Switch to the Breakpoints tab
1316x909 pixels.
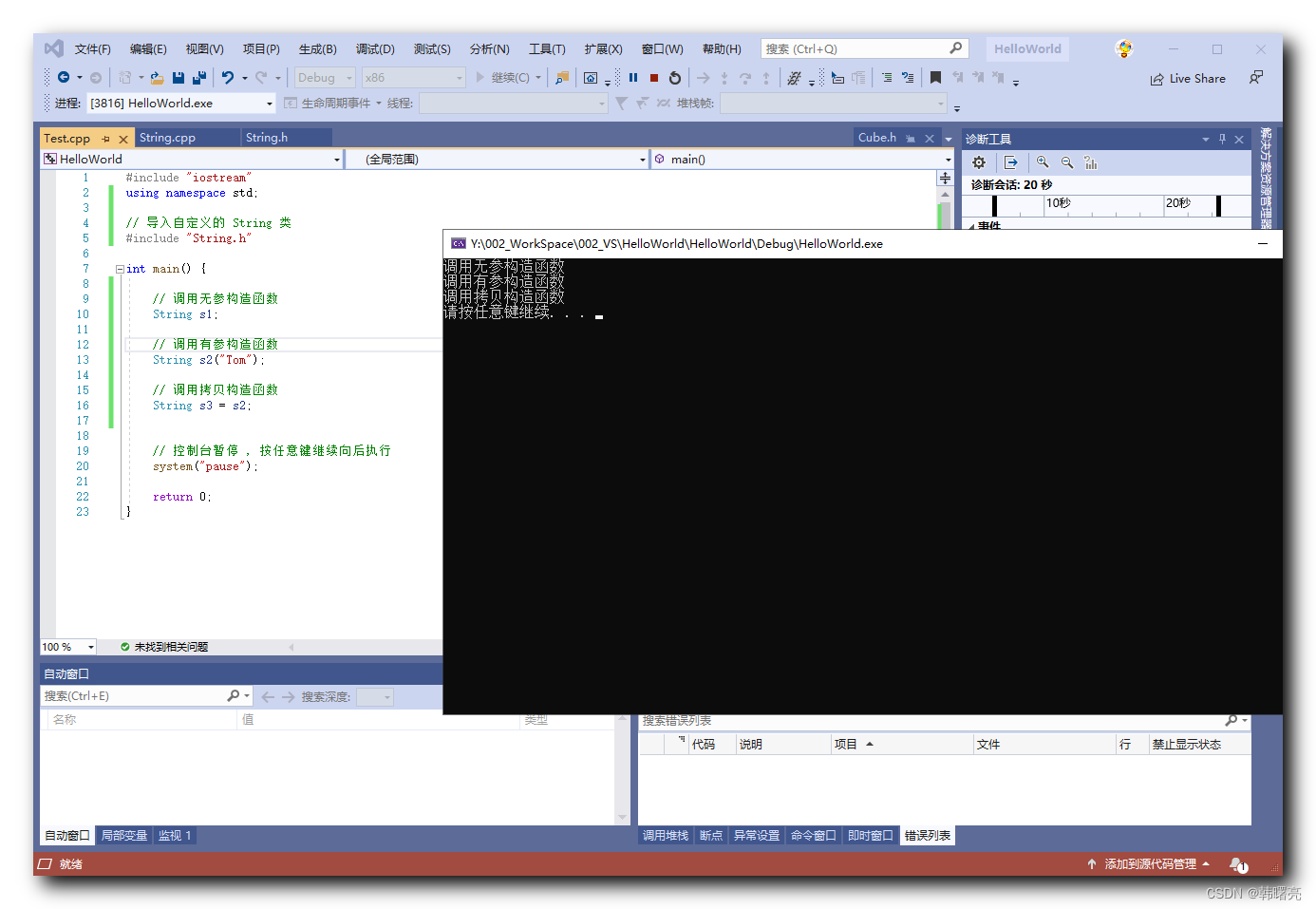click(711, 836)
